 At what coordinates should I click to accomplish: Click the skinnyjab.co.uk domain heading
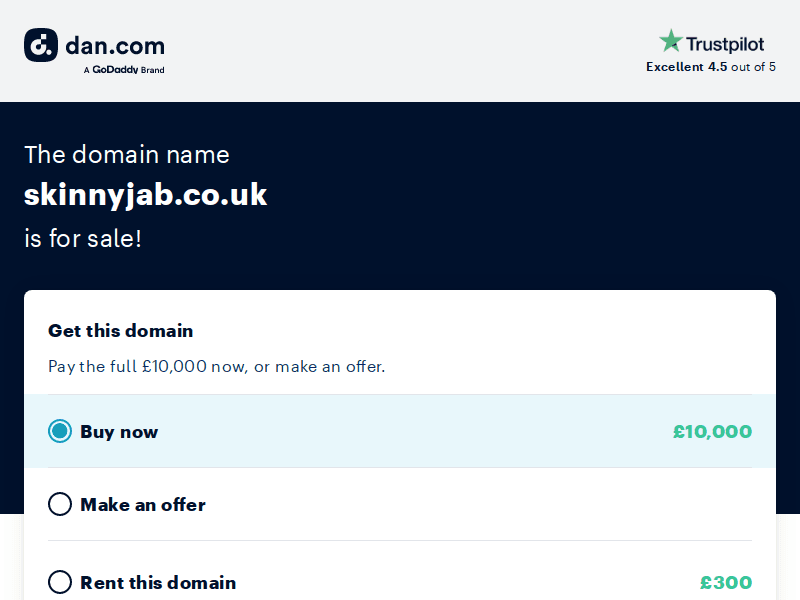(146, 195)
